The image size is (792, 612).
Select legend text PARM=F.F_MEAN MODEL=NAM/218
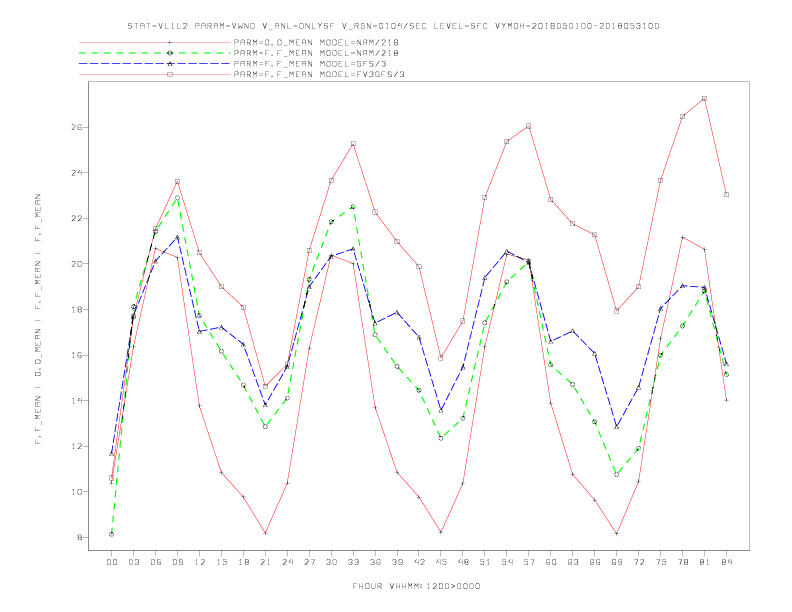click(316, 53)
